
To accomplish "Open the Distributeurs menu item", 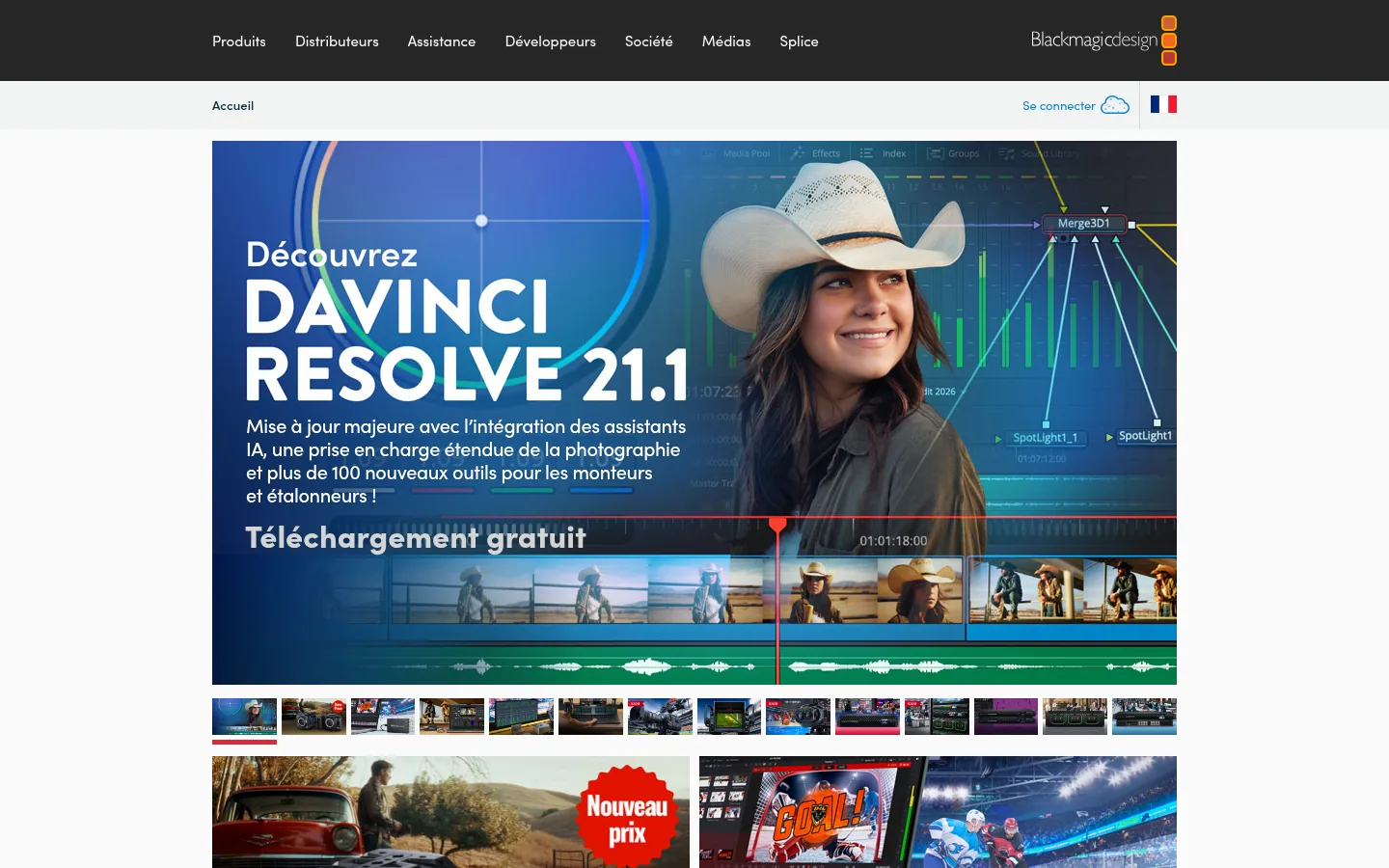I will (x=337, y=41).
